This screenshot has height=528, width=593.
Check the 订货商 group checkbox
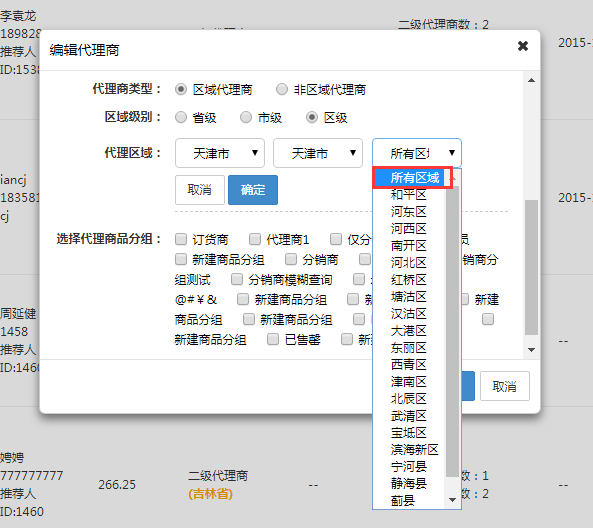tap(181, 239)
